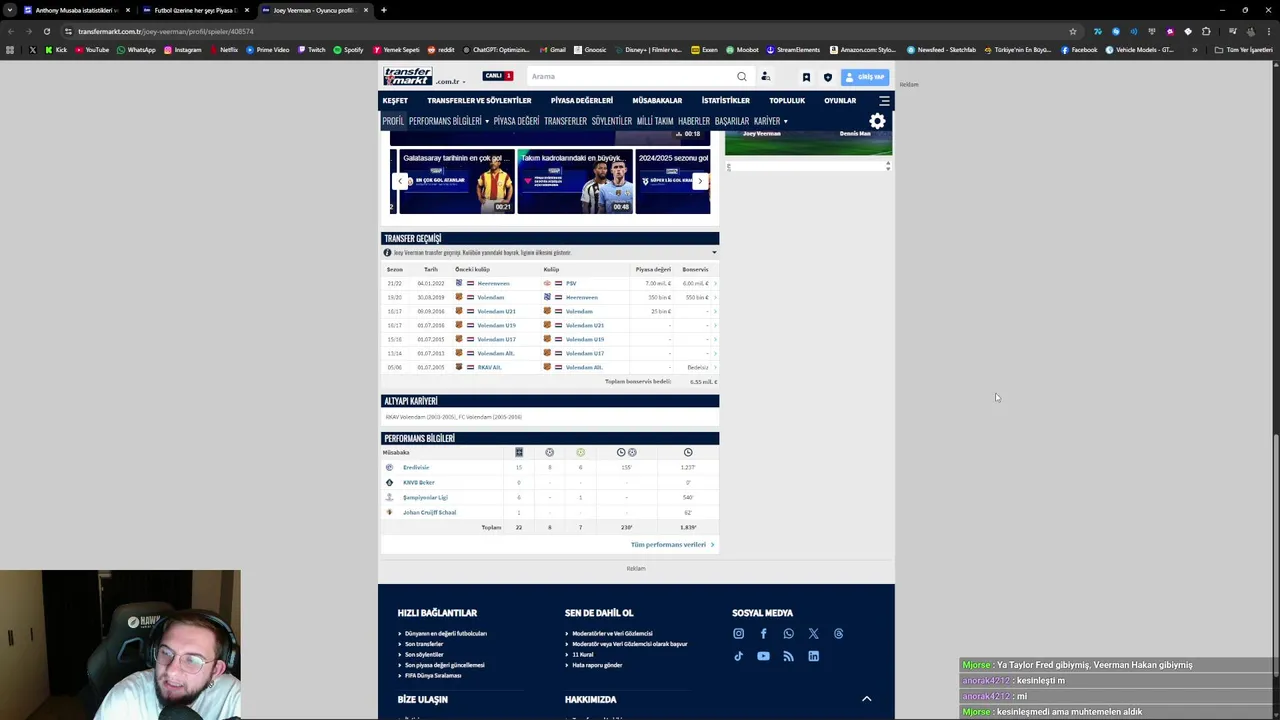This screenshot has width=1280, height=720.
Task: Click the WhatsApp social icon
Action: point(788,633)
